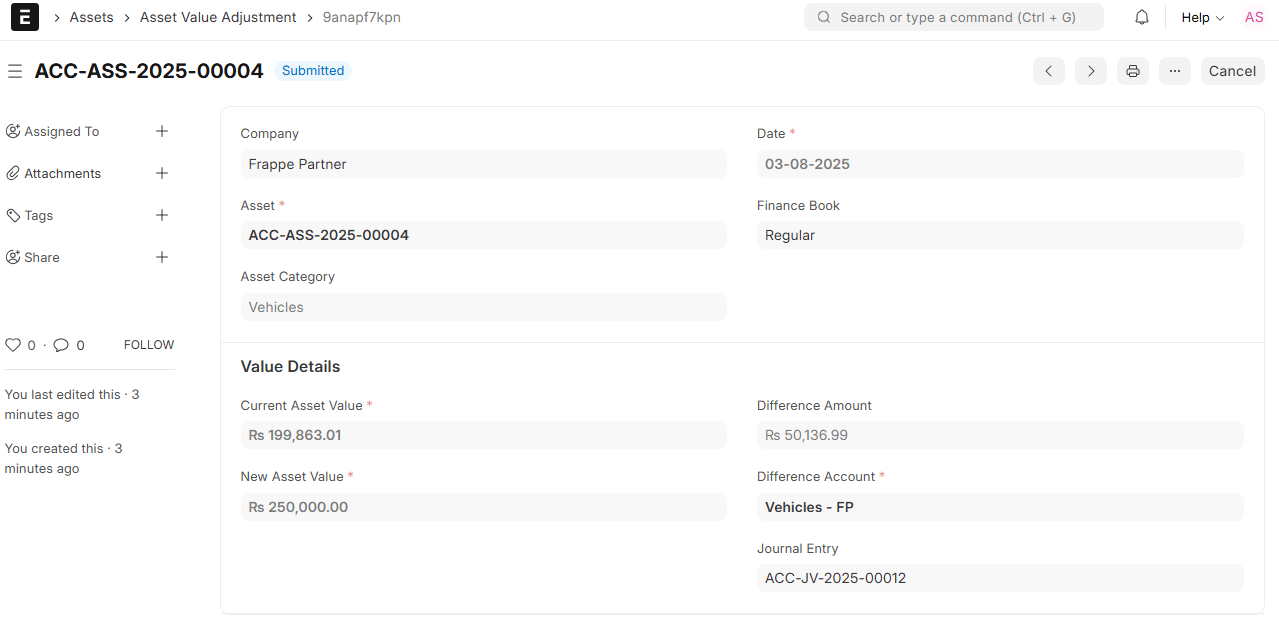Image resolution: width=1279 pixels, height=630 pixels.
Task: Open the Asset link ACC-ASS-2025-00004 field
Action: click(483, 235)
